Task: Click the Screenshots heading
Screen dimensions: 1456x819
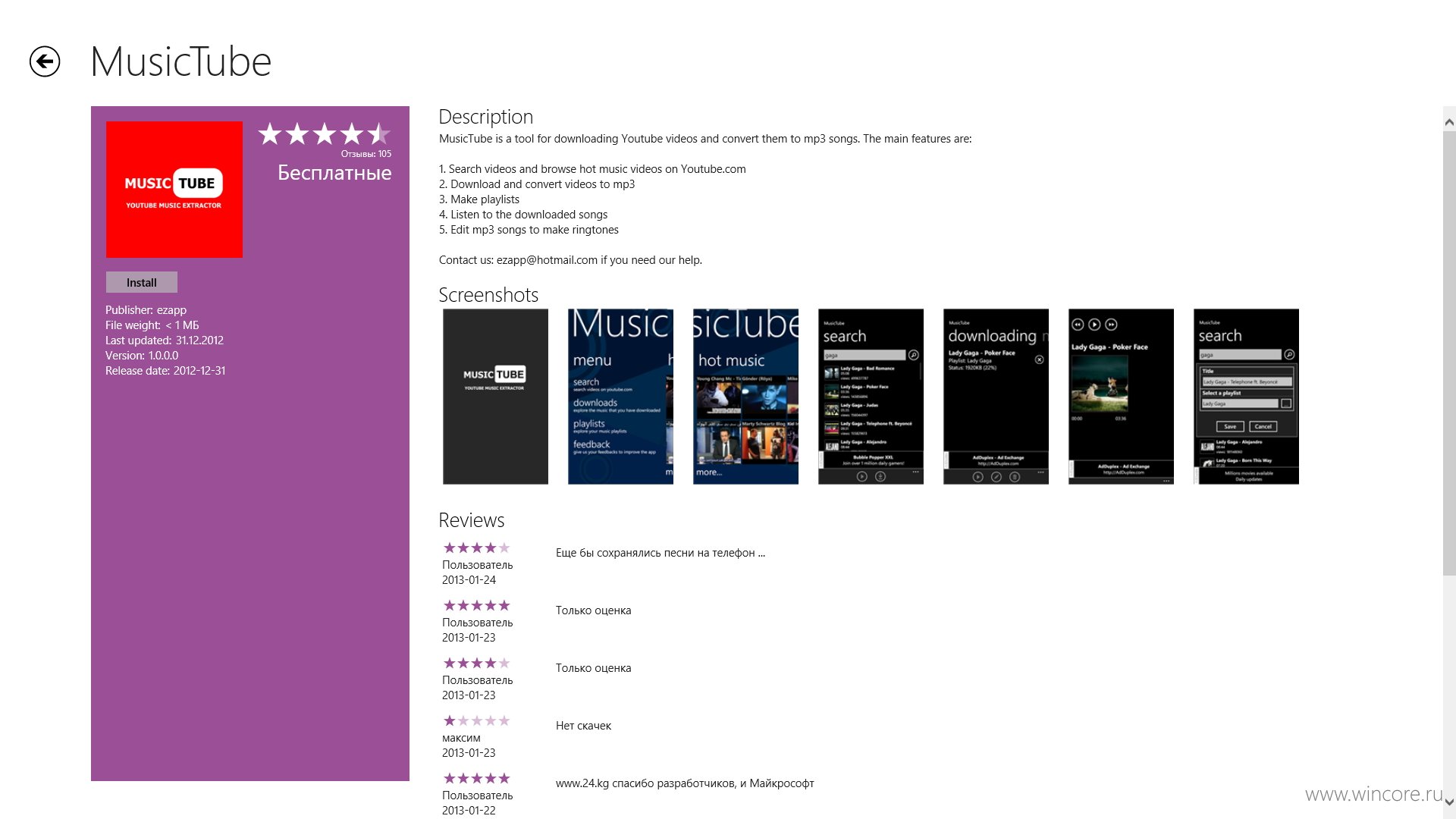Action: coord(488,295)
